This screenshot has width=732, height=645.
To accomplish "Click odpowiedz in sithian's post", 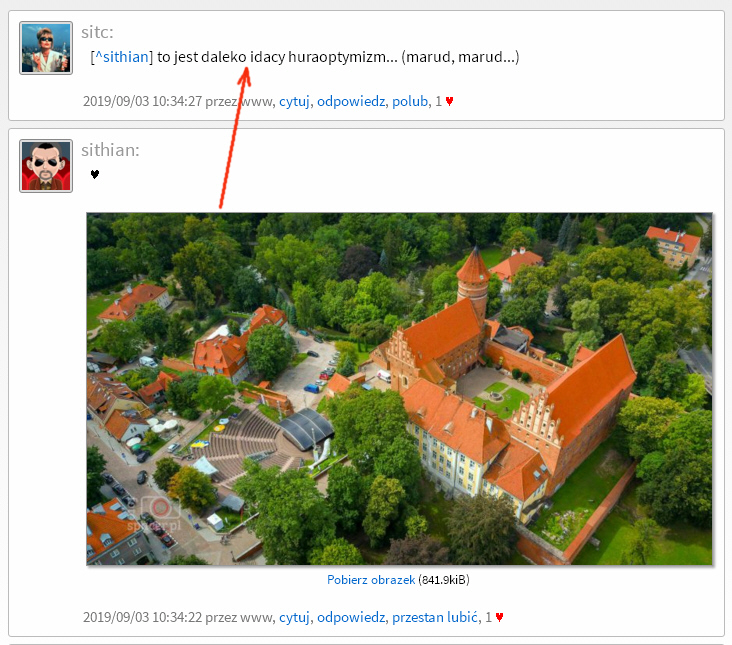I will pos(351,617).
